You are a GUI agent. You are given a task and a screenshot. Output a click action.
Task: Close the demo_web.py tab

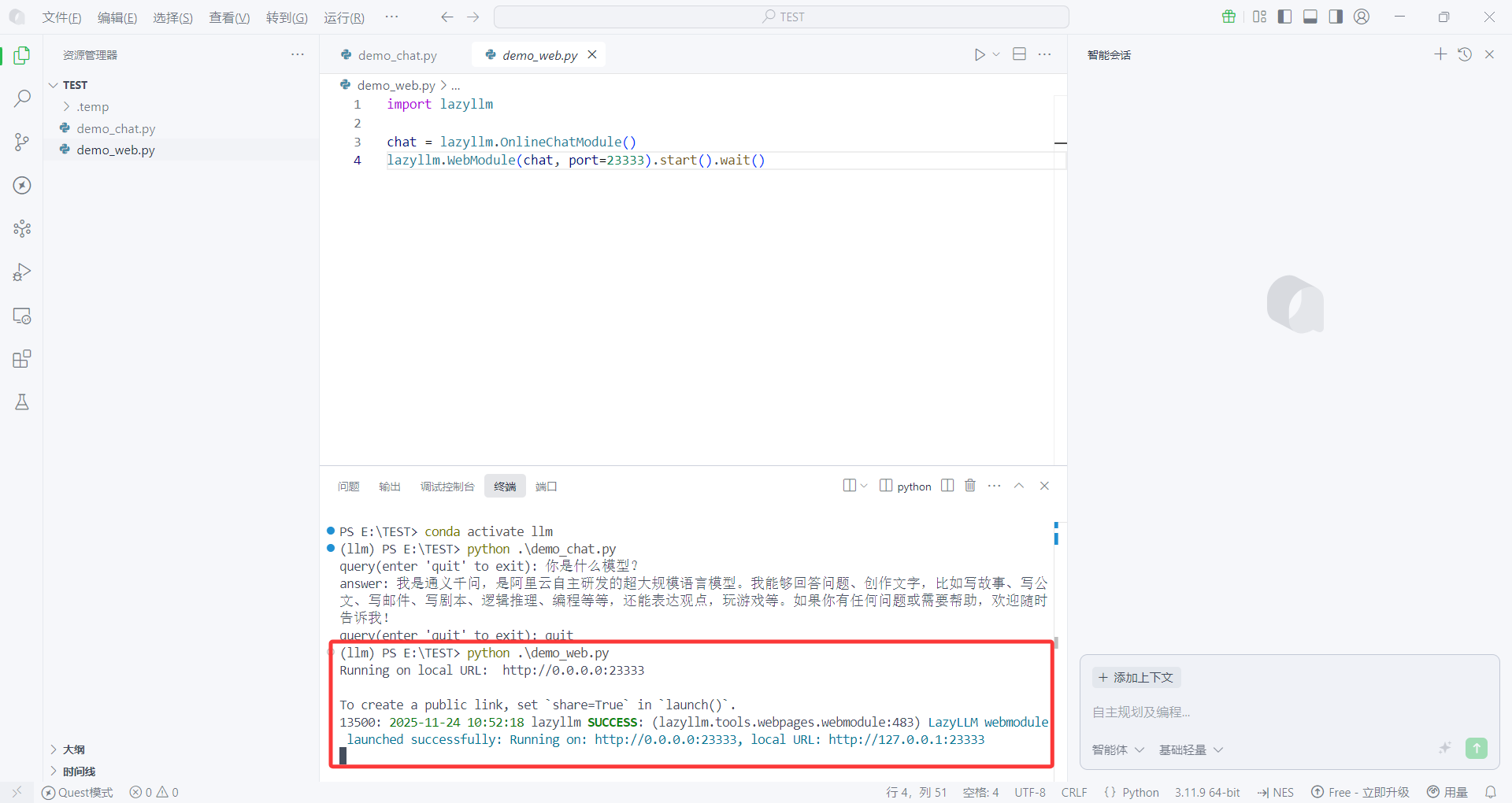[592, 54]
